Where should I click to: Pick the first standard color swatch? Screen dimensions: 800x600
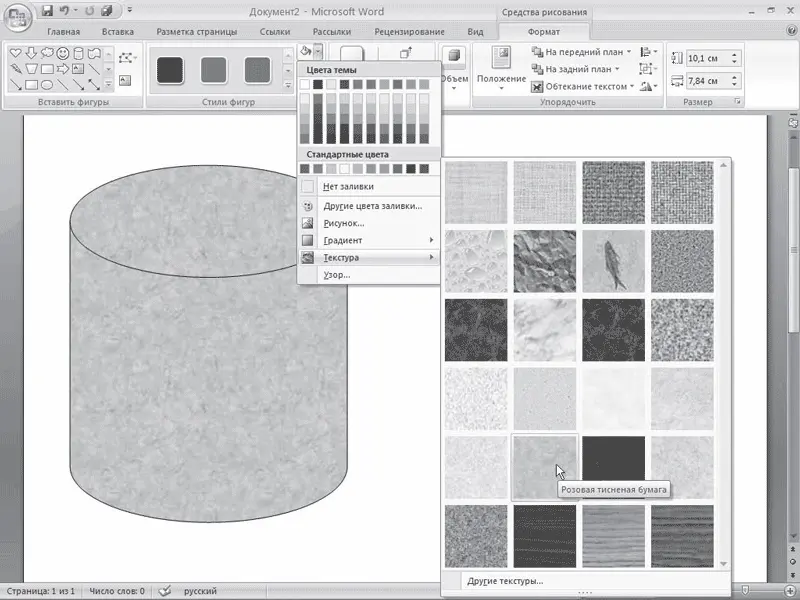[305, 168]
